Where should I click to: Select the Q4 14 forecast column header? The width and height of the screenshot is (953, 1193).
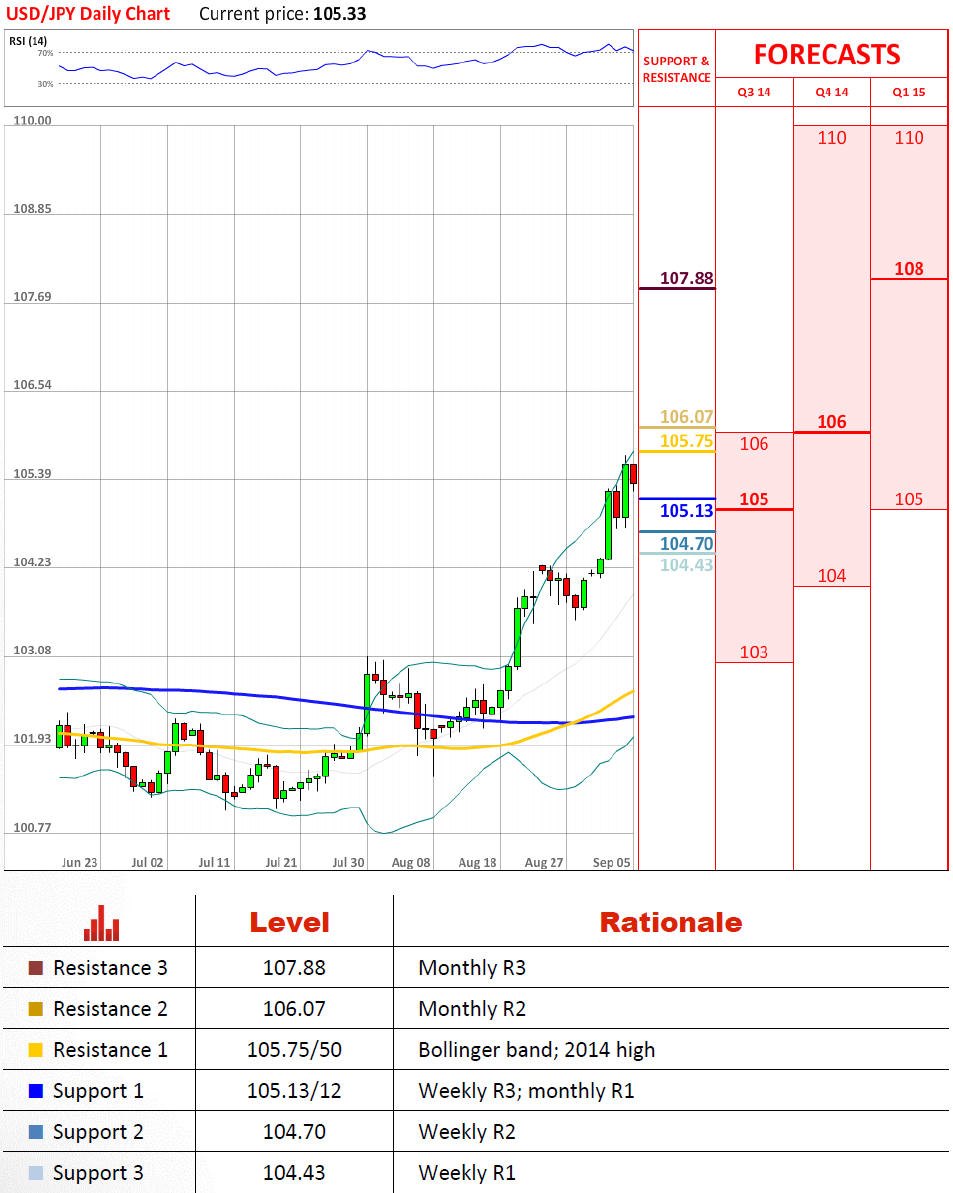831,92
